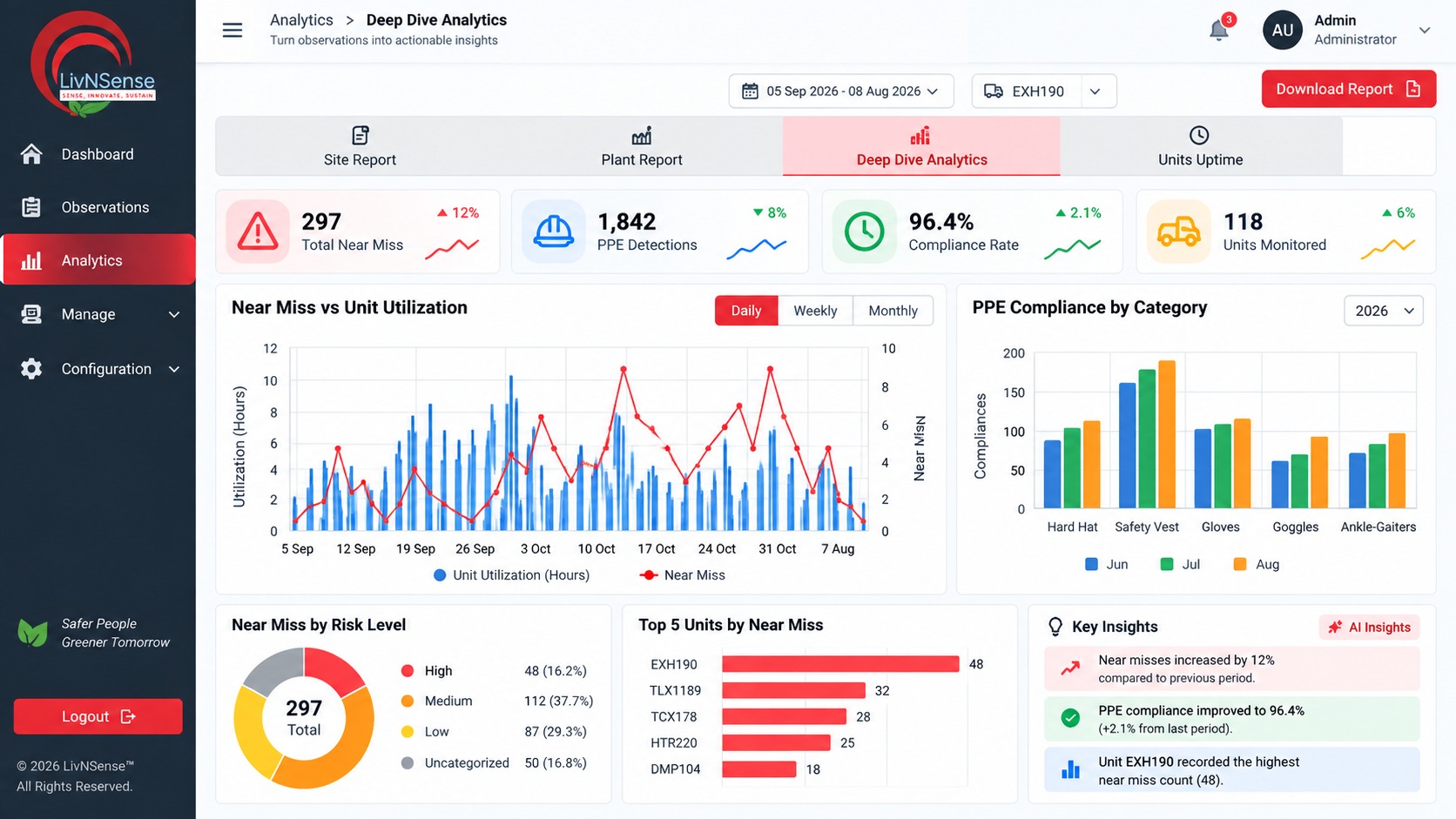Click the green check insight icon
Screen dimensions: 1456x819
click(1070, 718)
